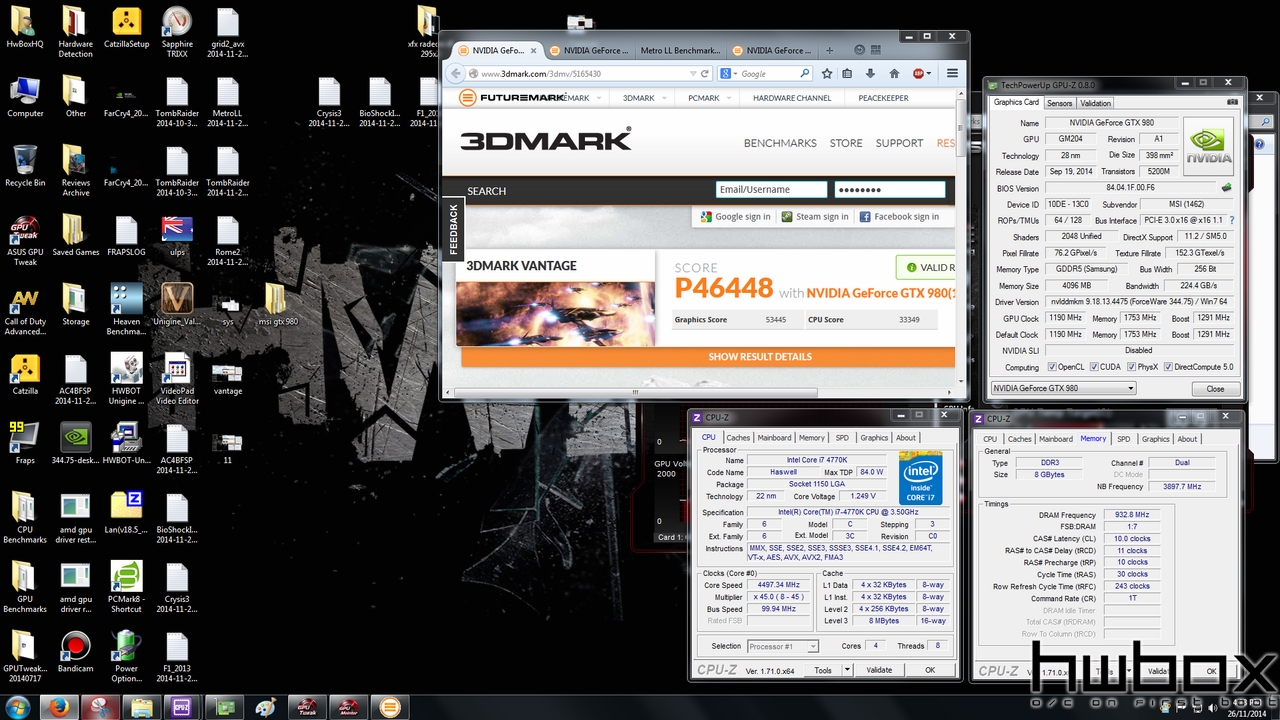Click the Email/Username field
This screenshot has width=1280, height=720.
tap(771, 190)
